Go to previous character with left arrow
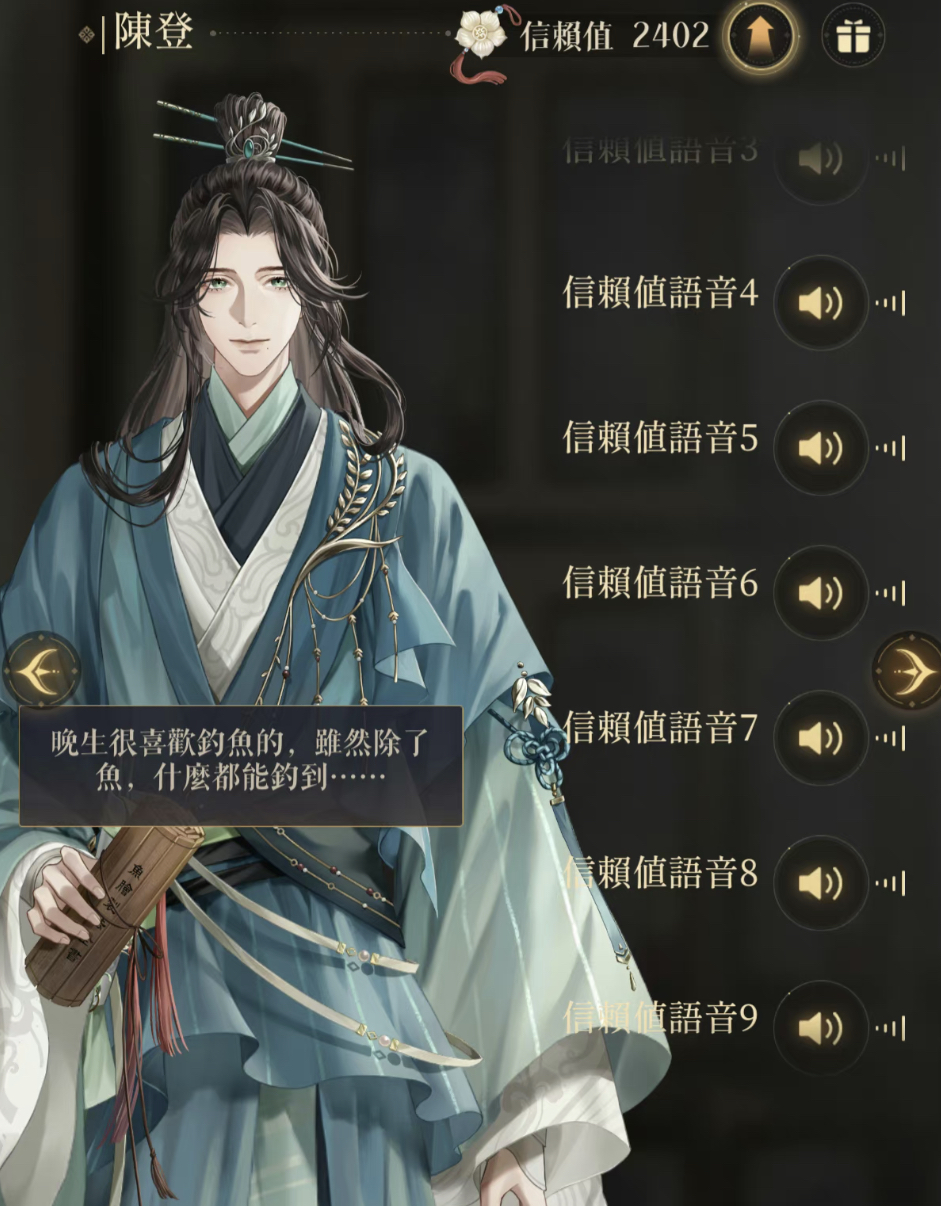 coord(41,670)
